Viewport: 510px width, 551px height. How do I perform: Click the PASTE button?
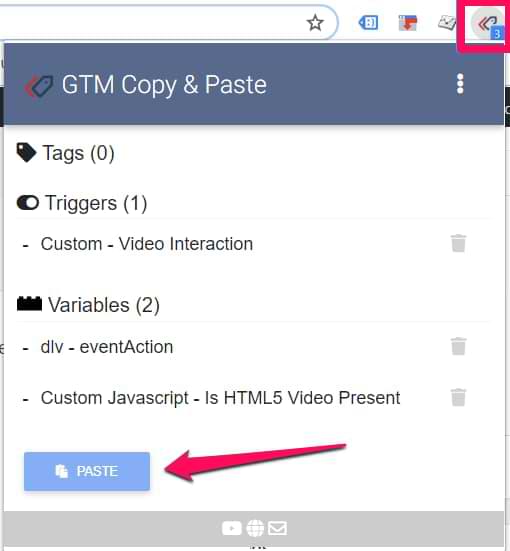[87, 471]
